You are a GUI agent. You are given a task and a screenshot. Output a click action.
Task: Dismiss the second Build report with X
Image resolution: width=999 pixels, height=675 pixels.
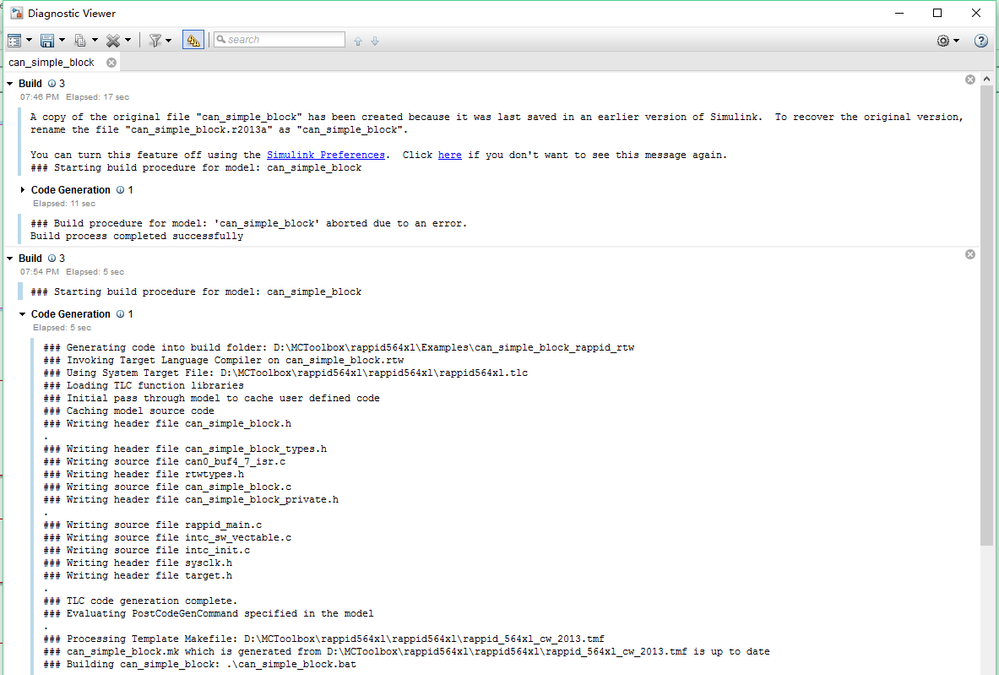click(970, 254)
